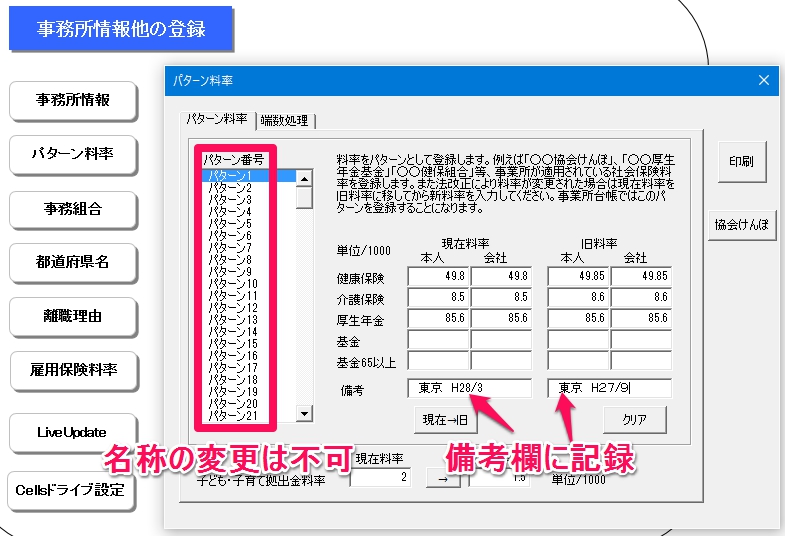Screen dimensions: 785x536
Task: Click current 基金65以上 本人 field
Action: click(438, 361)
